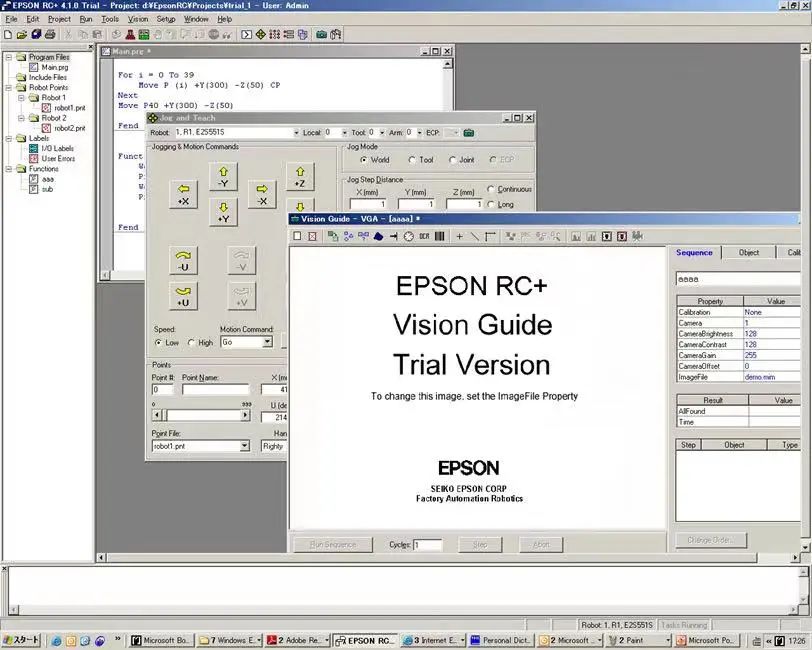
Task: Jog the robot in +Y direction
Action: coord(223,212)
